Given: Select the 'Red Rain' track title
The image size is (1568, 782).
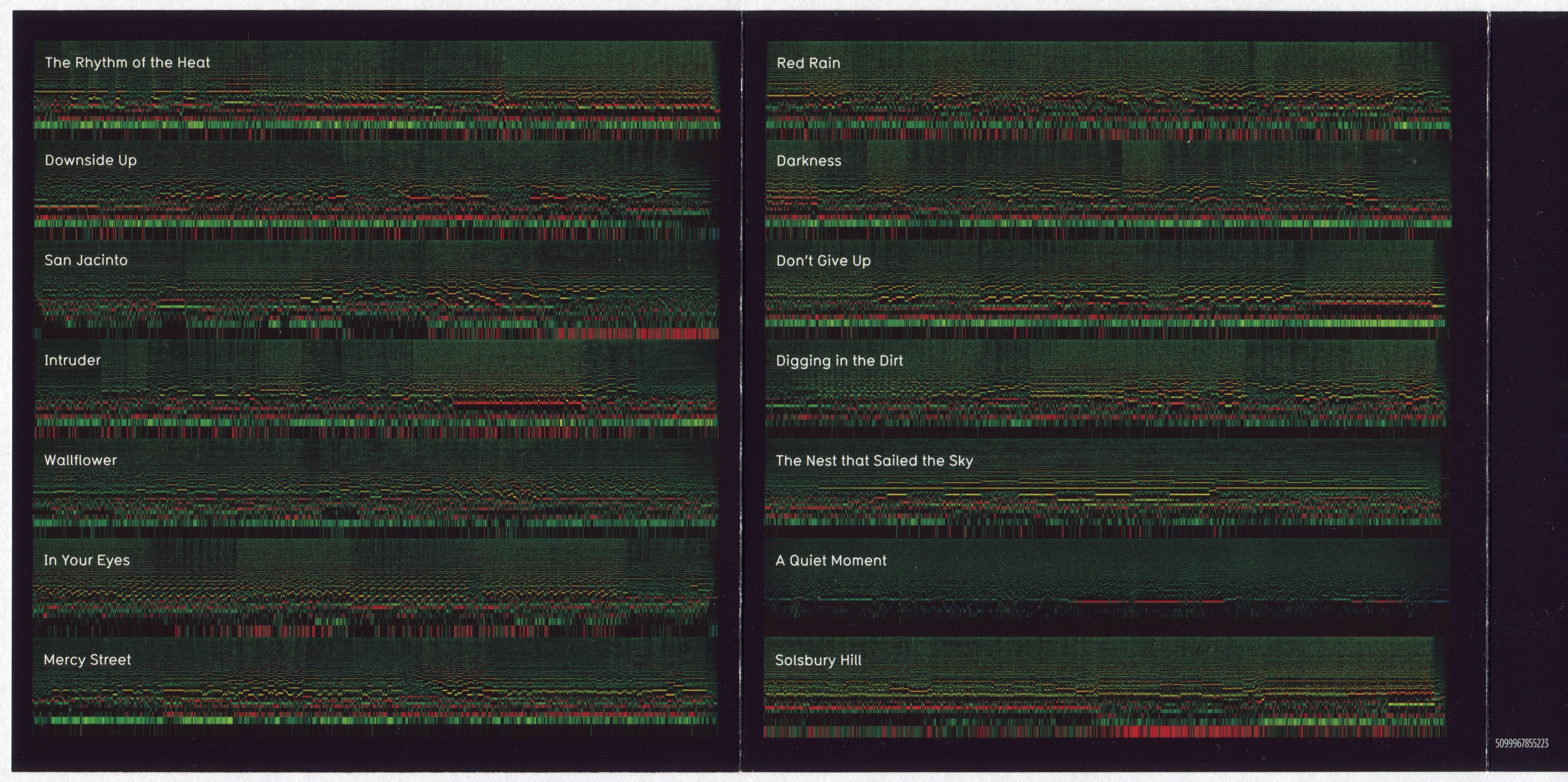Looking at the screenshot, I should click(808, 63).
